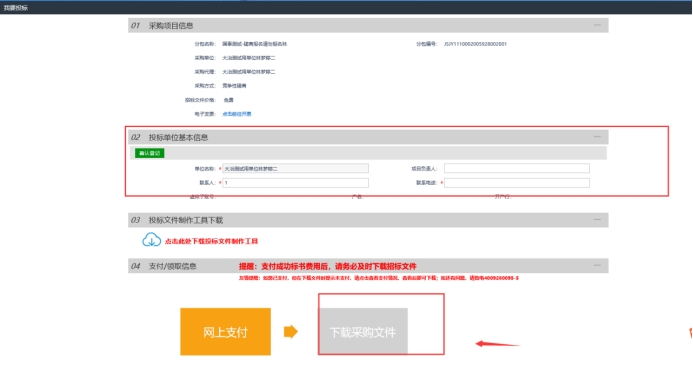The height and width of the screenshot is (385, 693).
Task: Click the 网上支付 orange button
Action: pos(225,332)
